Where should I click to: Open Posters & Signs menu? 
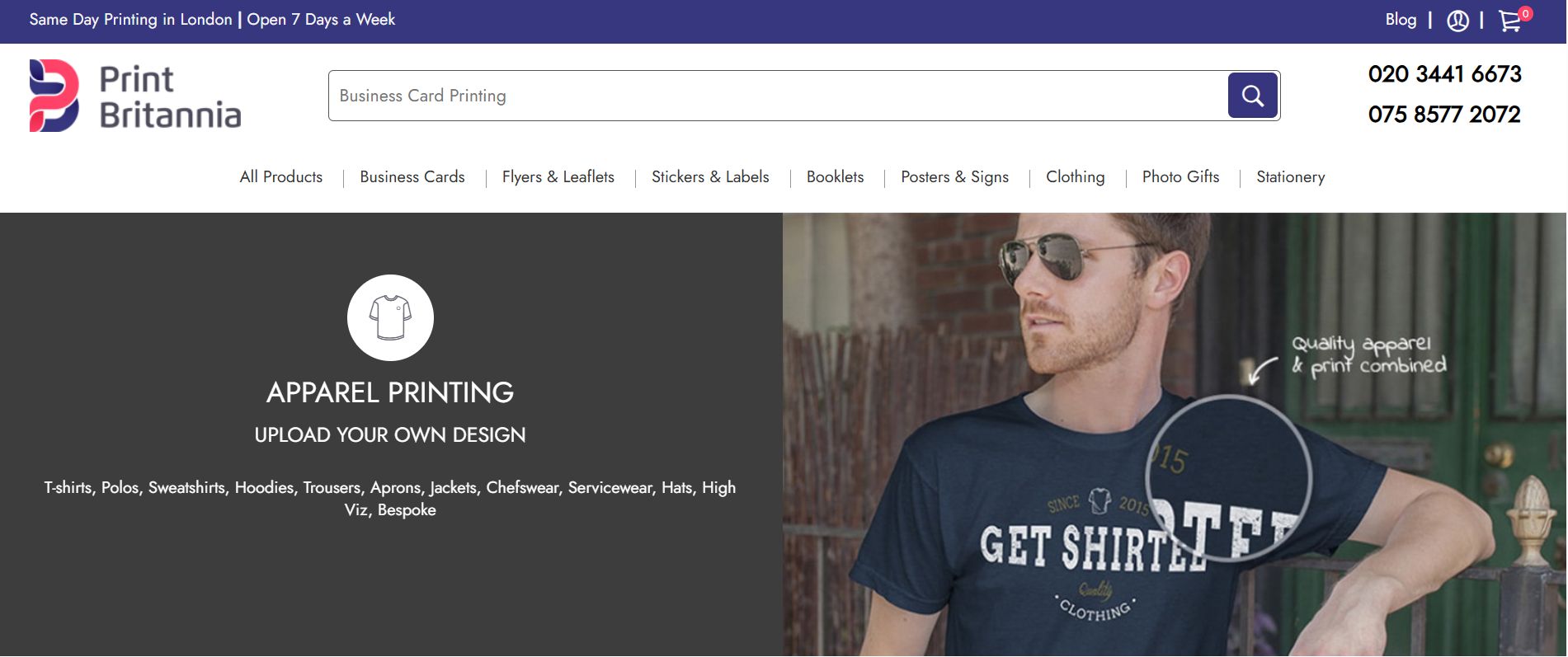pyautogui.click(x=954, y=177)
